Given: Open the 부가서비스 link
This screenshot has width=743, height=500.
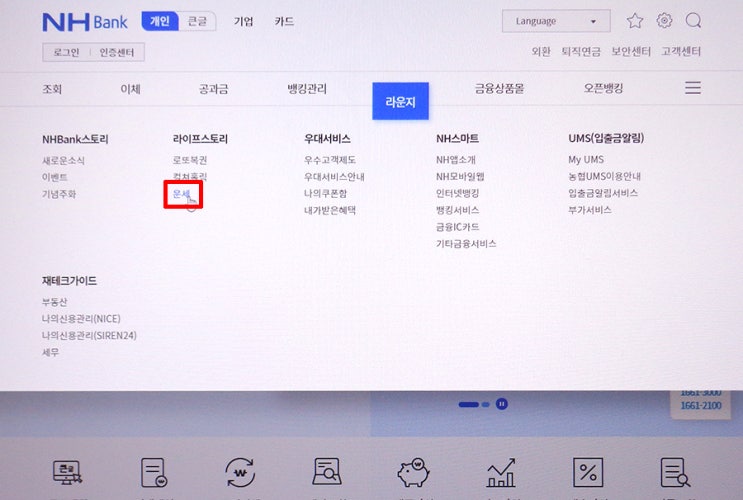Looking at the screenshot, I should click(x=590, y=210).
